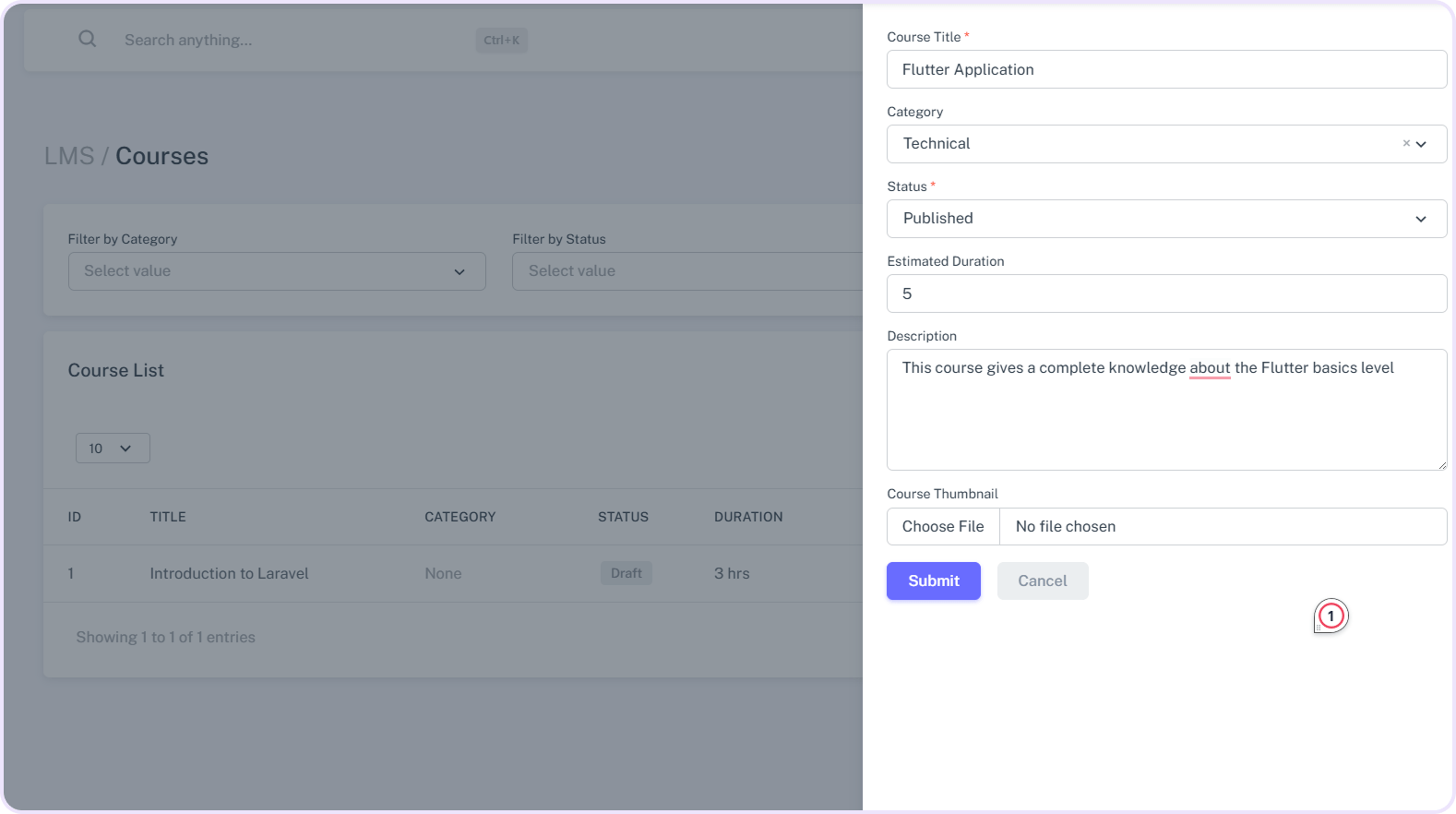Open the Filter by Status dropdown

[x=686, y=271]
